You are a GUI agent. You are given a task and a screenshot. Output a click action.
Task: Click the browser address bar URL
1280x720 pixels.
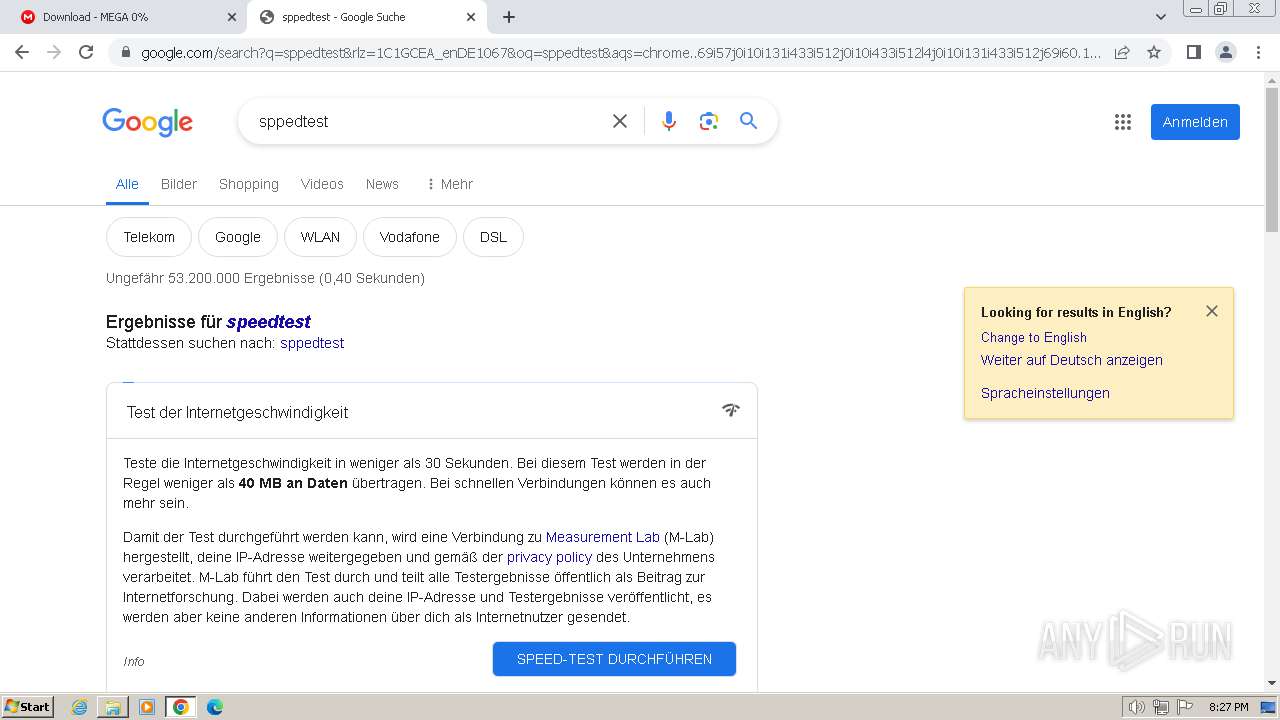tap(620, 53)
